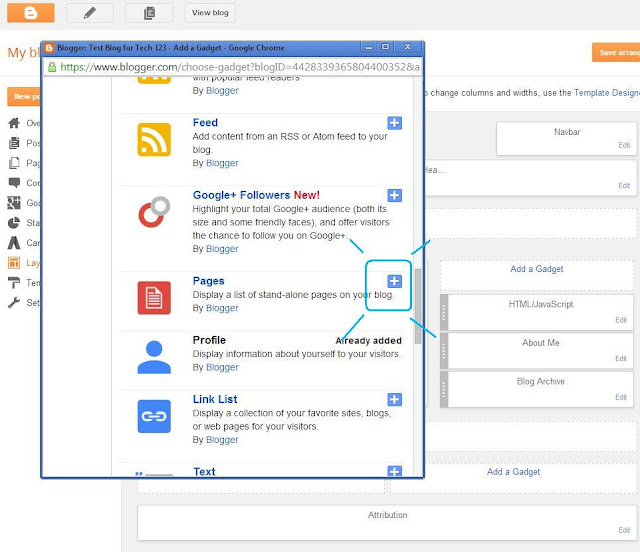Screen dimensions: 640x552
Task: Click the red Pages gadget icon
Action: click(154, 298)
